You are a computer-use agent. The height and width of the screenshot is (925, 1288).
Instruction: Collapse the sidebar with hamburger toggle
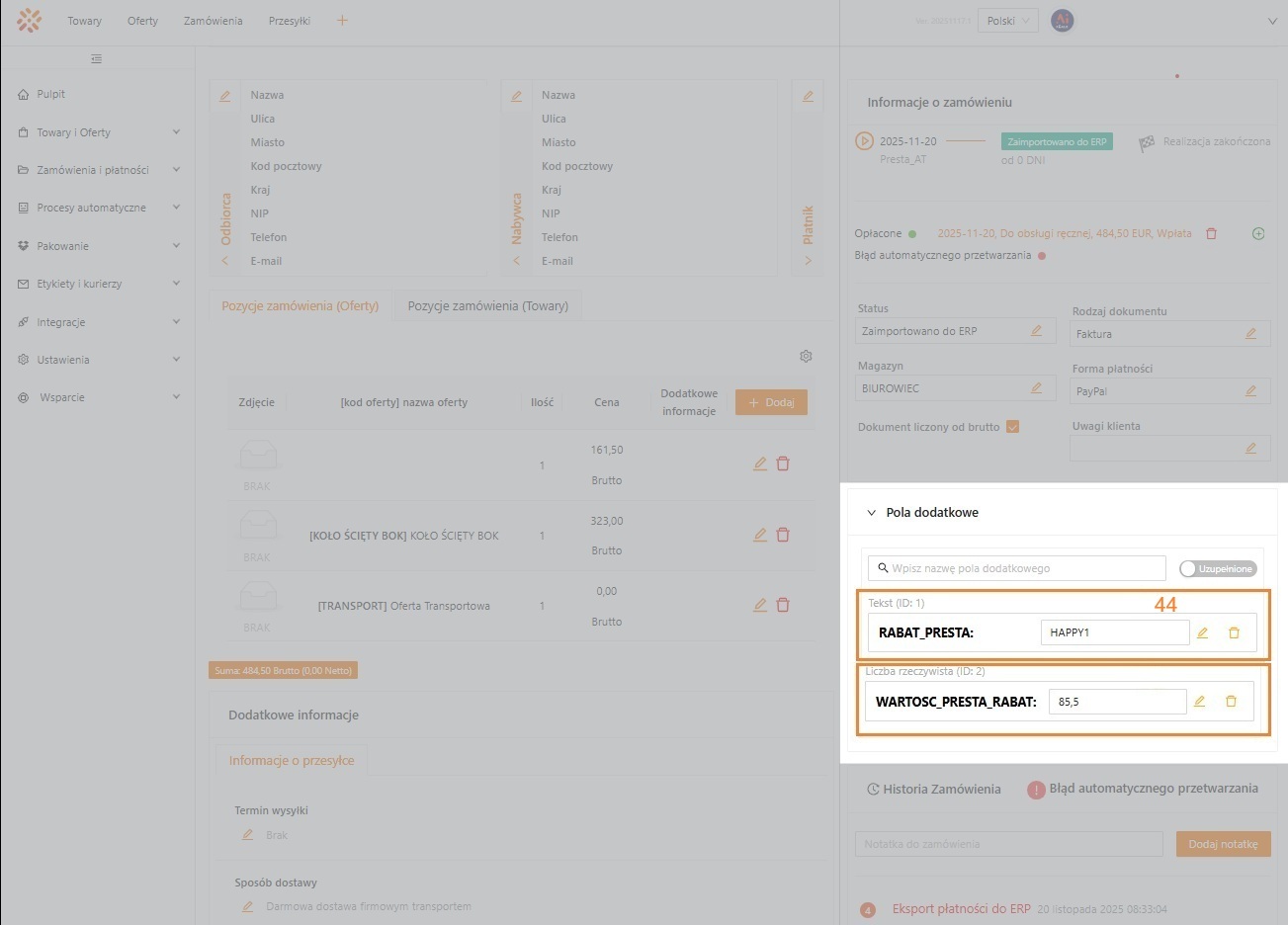point(96,59)
